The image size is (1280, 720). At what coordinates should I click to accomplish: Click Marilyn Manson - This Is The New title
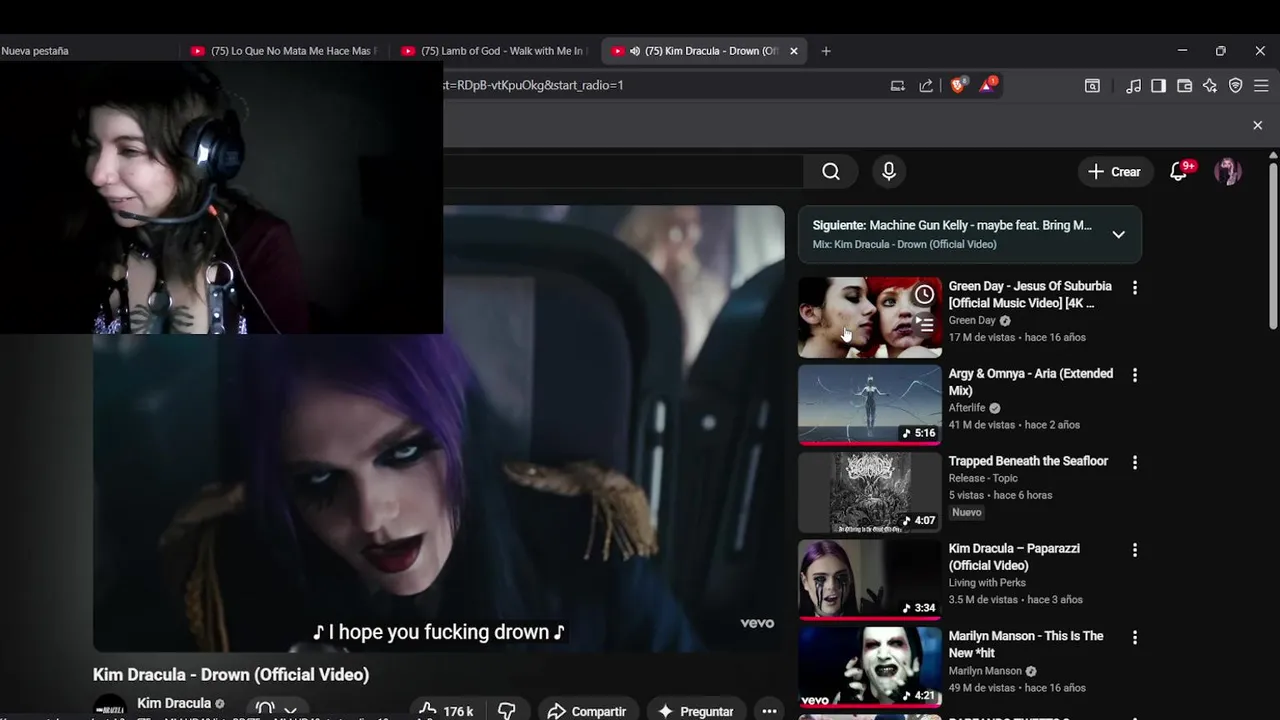point(1026,644)
